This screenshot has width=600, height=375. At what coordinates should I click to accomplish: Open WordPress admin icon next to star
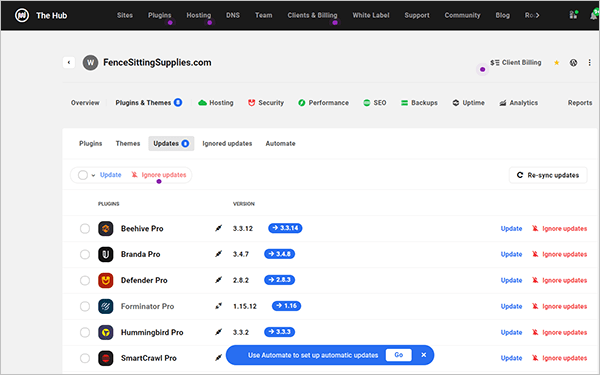573,63
